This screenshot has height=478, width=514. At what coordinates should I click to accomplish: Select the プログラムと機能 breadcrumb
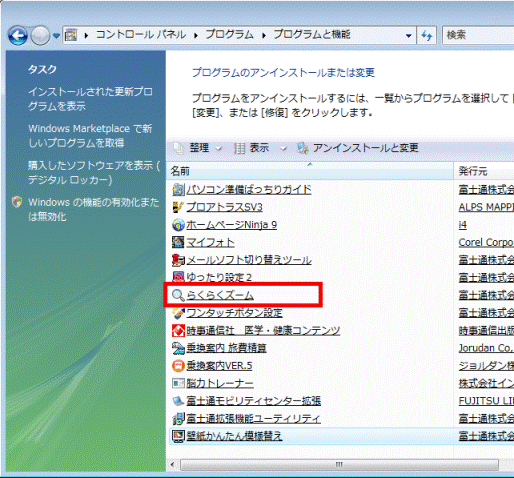312,34
